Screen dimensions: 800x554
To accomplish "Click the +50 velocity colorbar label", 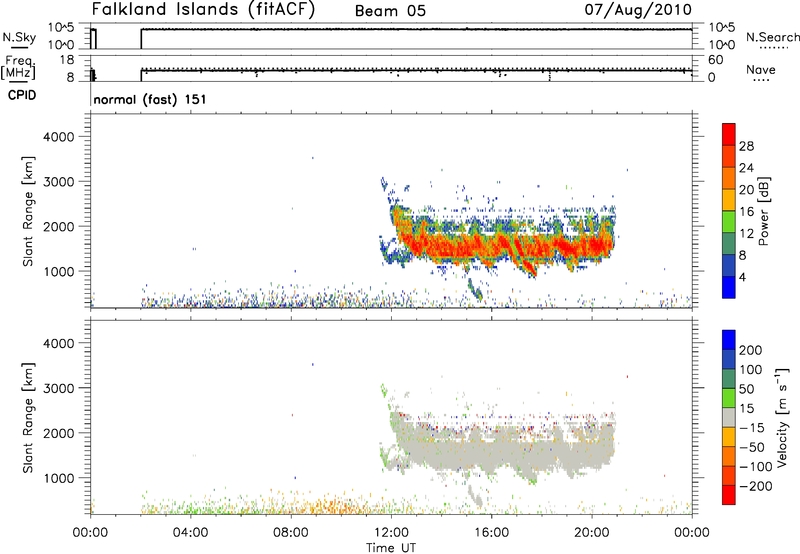I will 746,389.
